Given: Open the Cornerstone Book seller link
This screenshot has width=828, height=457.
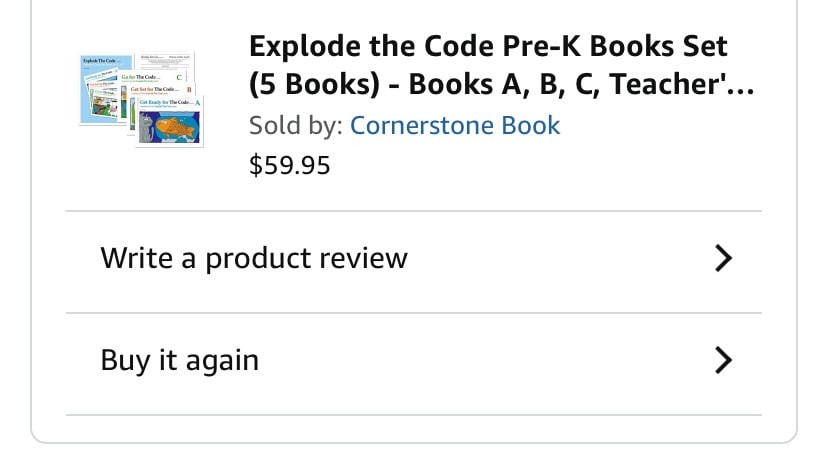Looking at the screenshot, I should [x=454, y=126].
